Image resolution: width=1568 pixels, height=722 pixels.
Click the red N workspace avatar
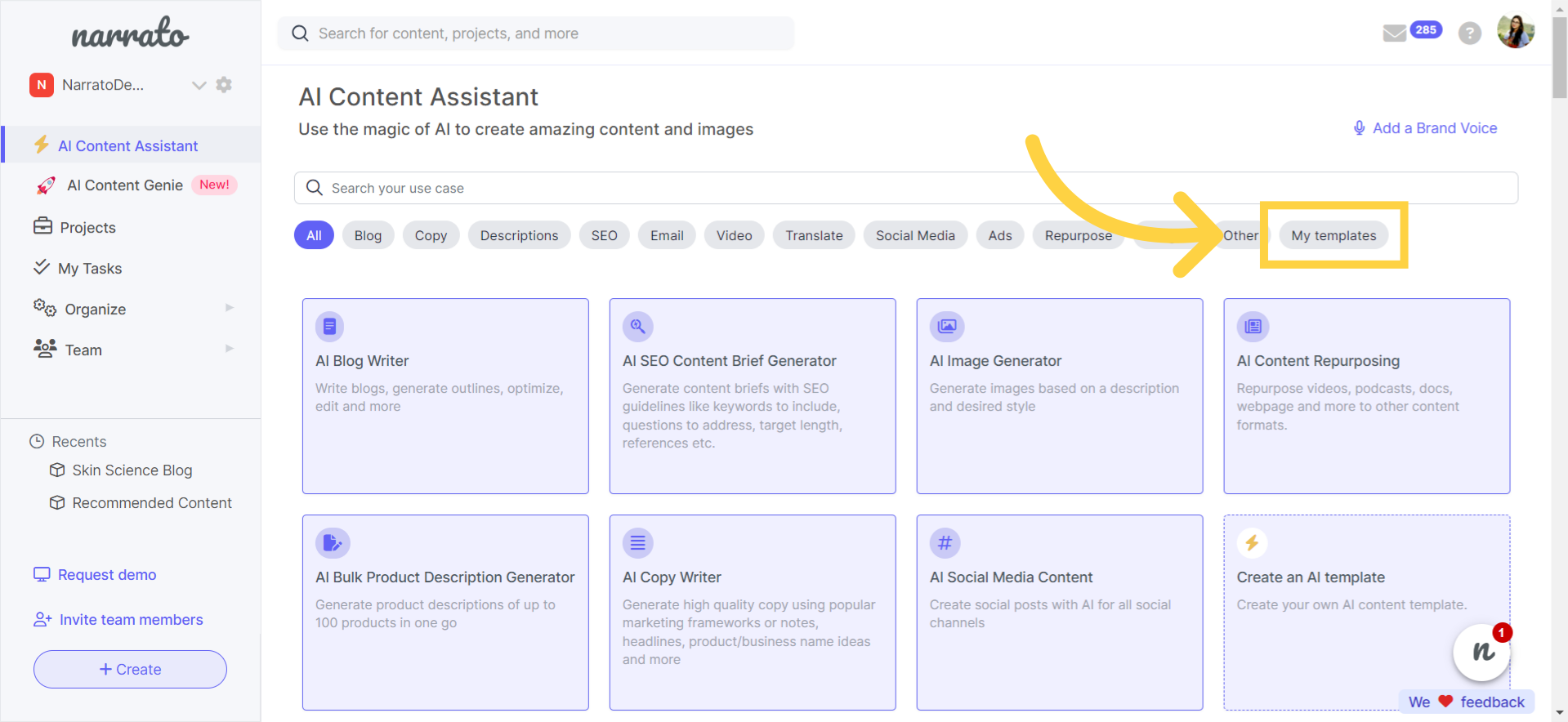pyautogui.click(x=42, y=85)
